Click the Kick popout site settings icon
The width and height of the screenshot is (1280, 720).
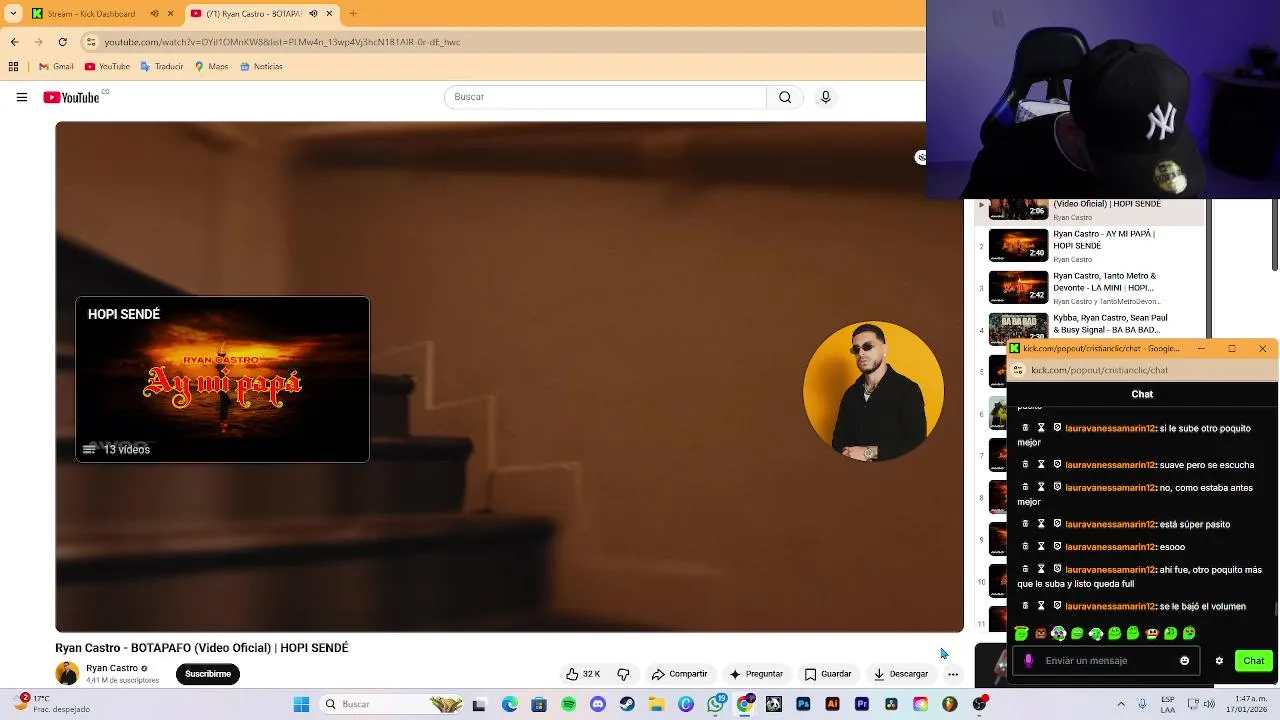coord(1019,370)
